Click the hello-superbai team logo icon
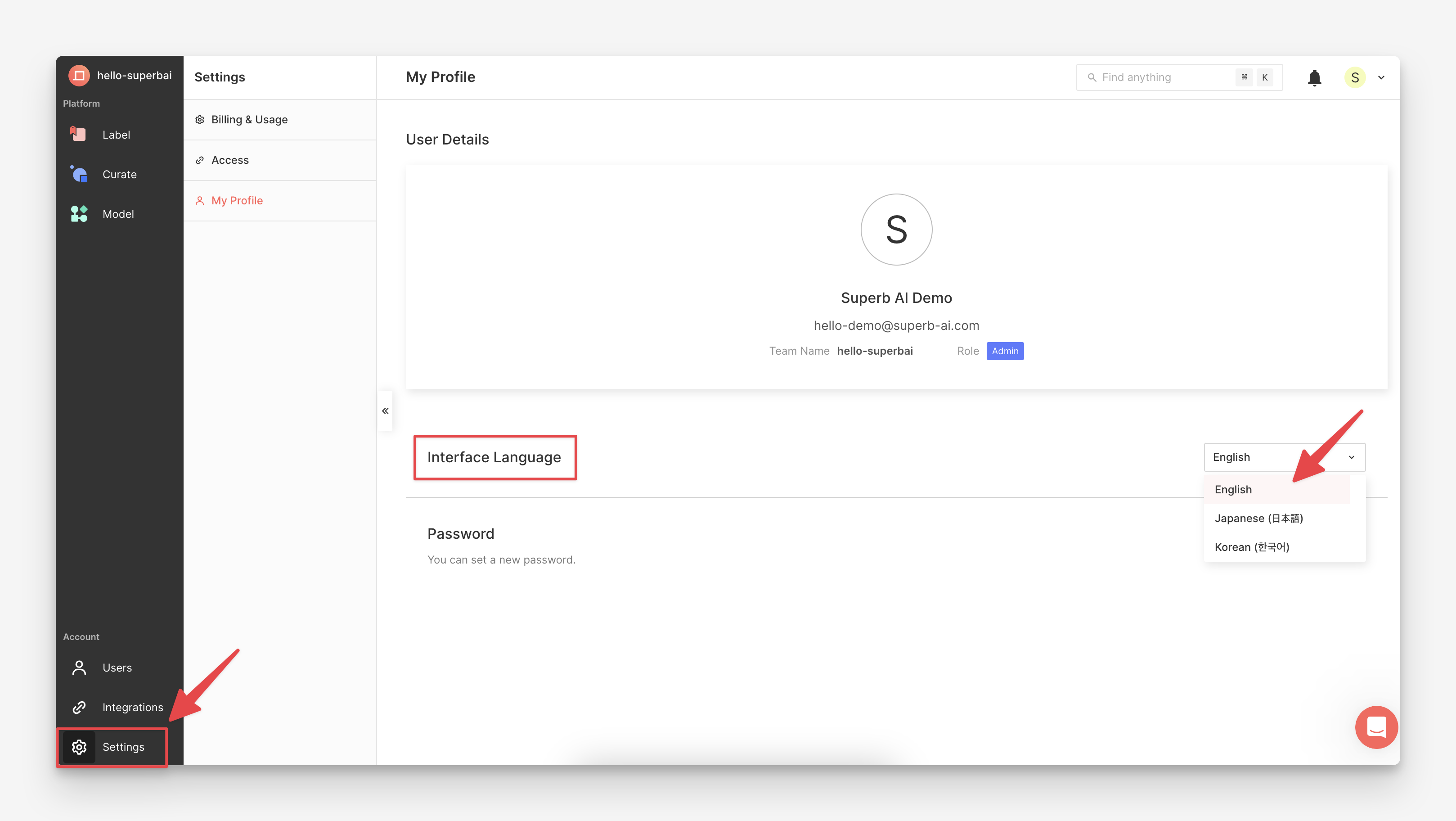Image resolution: width=1456 pixels, height=821 pixels. click(x=79, y=75)
